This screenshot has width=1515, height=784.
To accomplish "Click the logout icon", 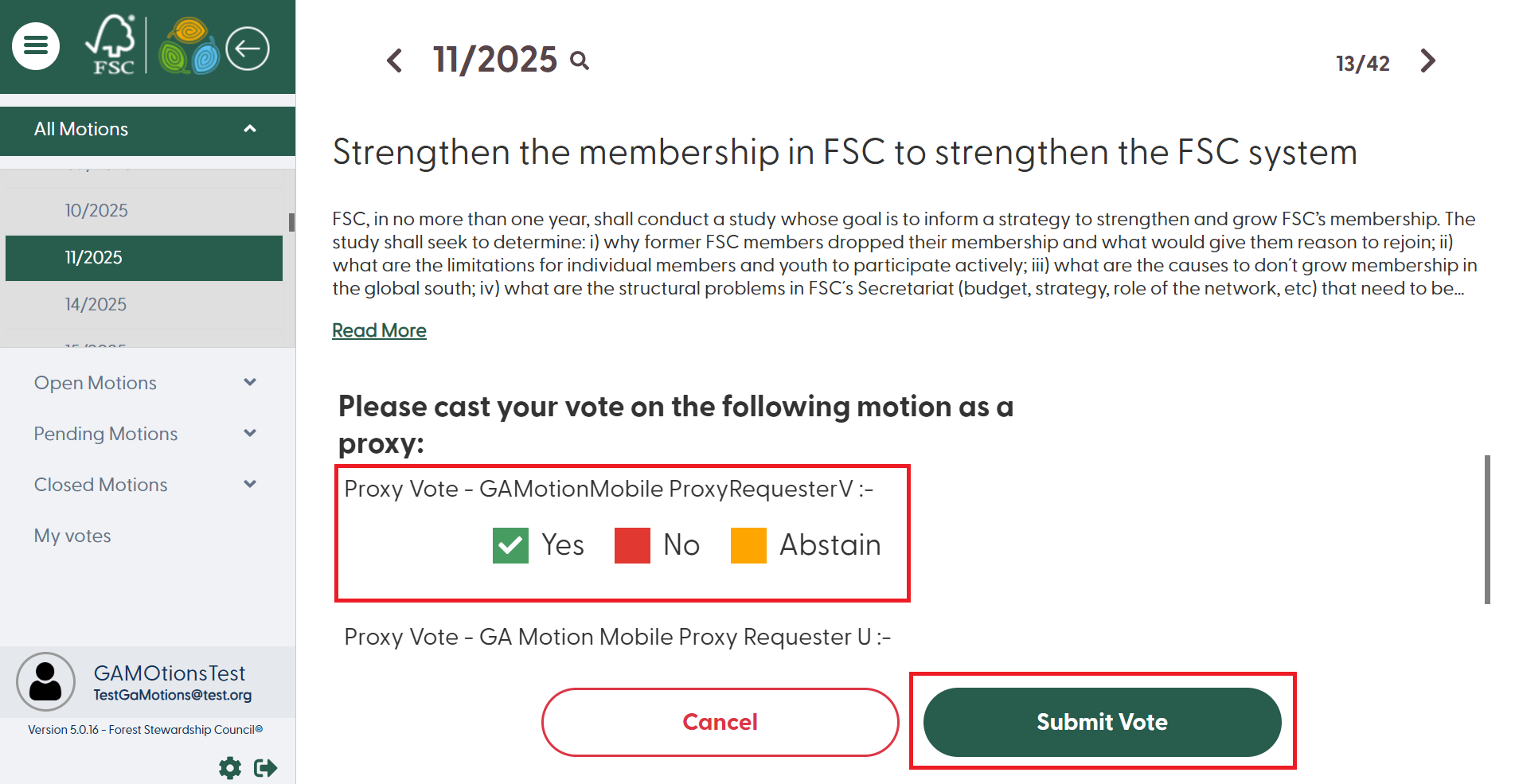I will 265,768.
